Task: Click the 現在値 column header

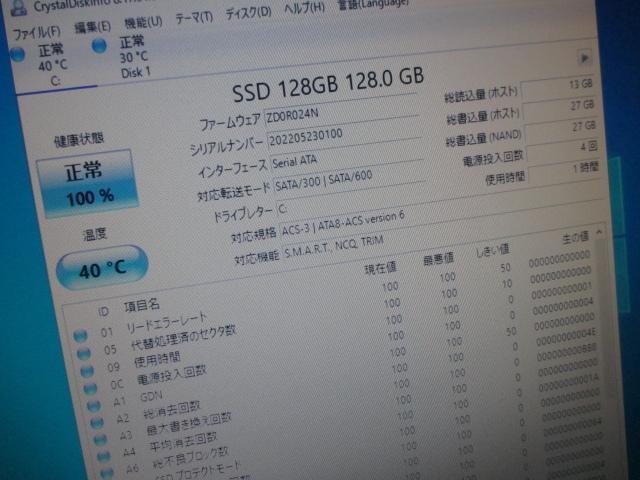Action: coord(380,268)
